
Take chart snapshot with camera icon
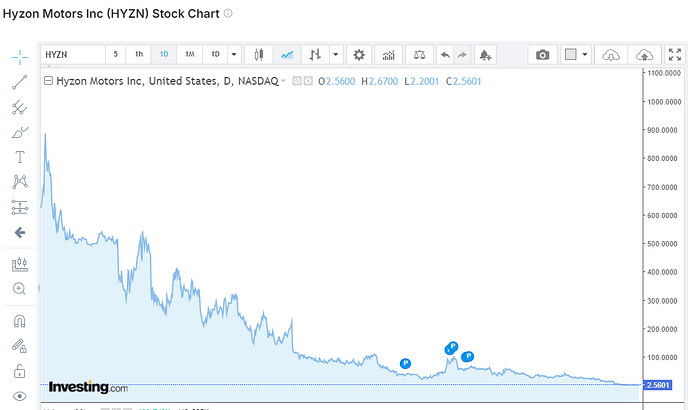click(x=543, y=55)
